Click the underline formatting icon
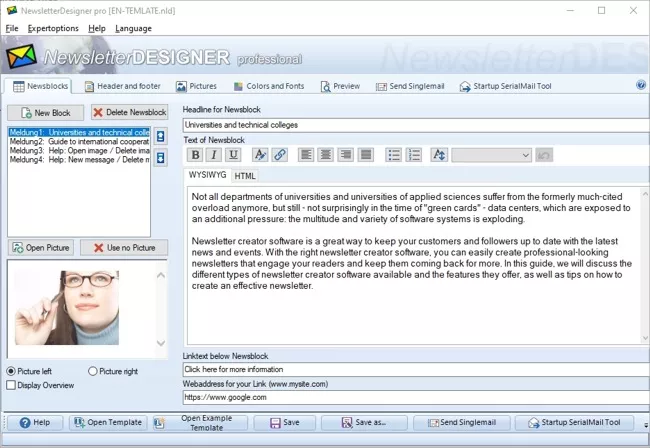This screenshot has height=448, width=650. (x=233, y=155)
